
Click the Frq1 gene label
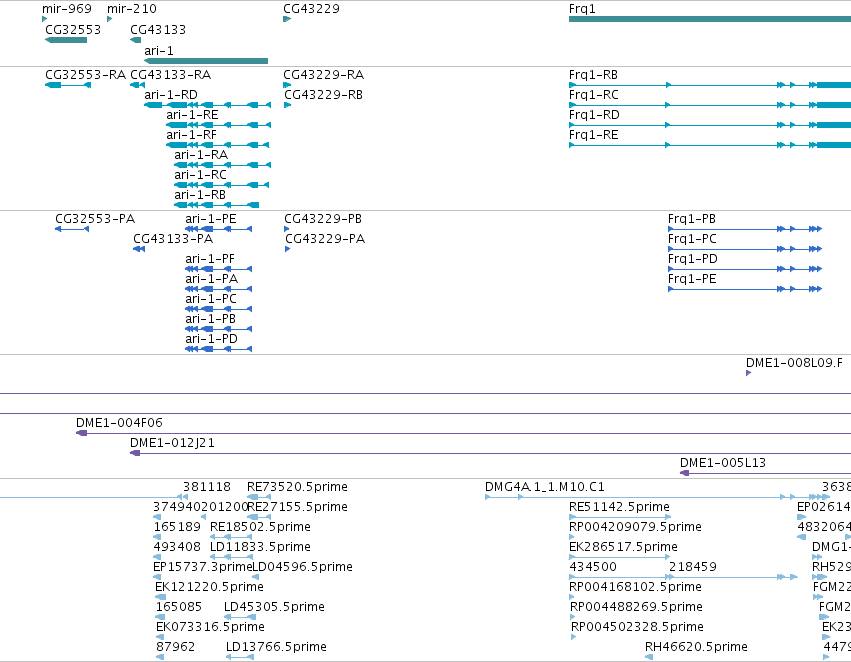click(582, 9)
